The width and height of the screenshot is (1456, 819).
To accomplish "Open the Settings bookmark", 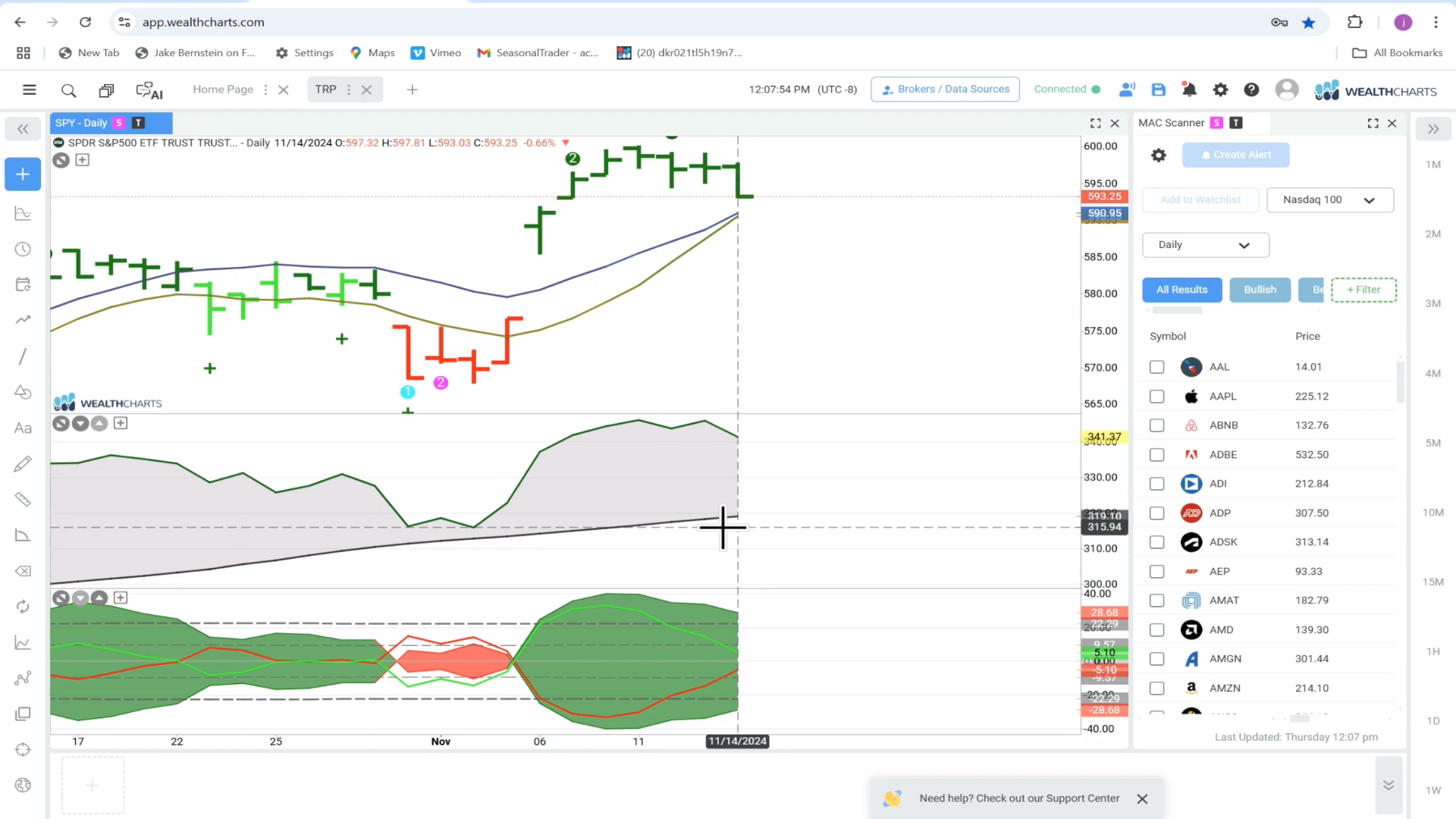I will 304,53.
